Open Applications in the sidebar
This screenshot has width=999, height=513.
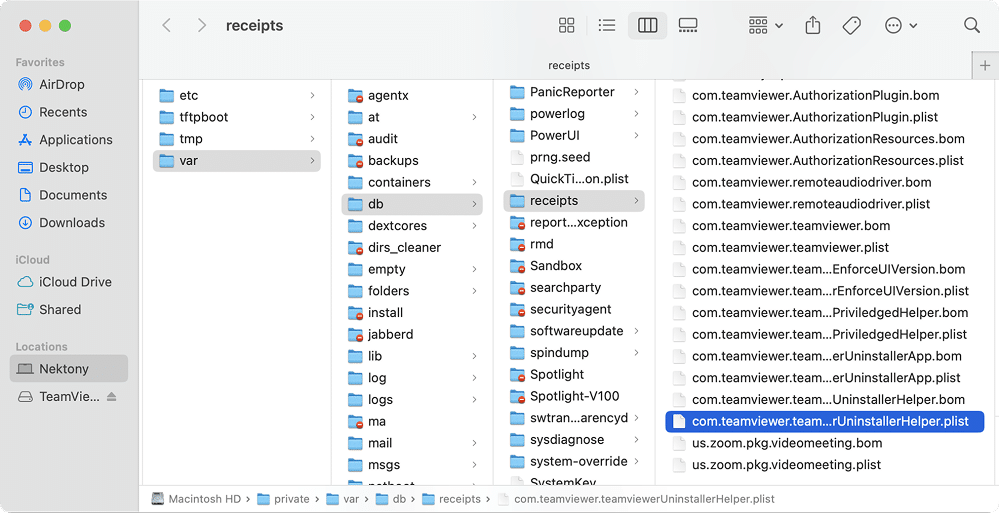click(x=76, y=140)
